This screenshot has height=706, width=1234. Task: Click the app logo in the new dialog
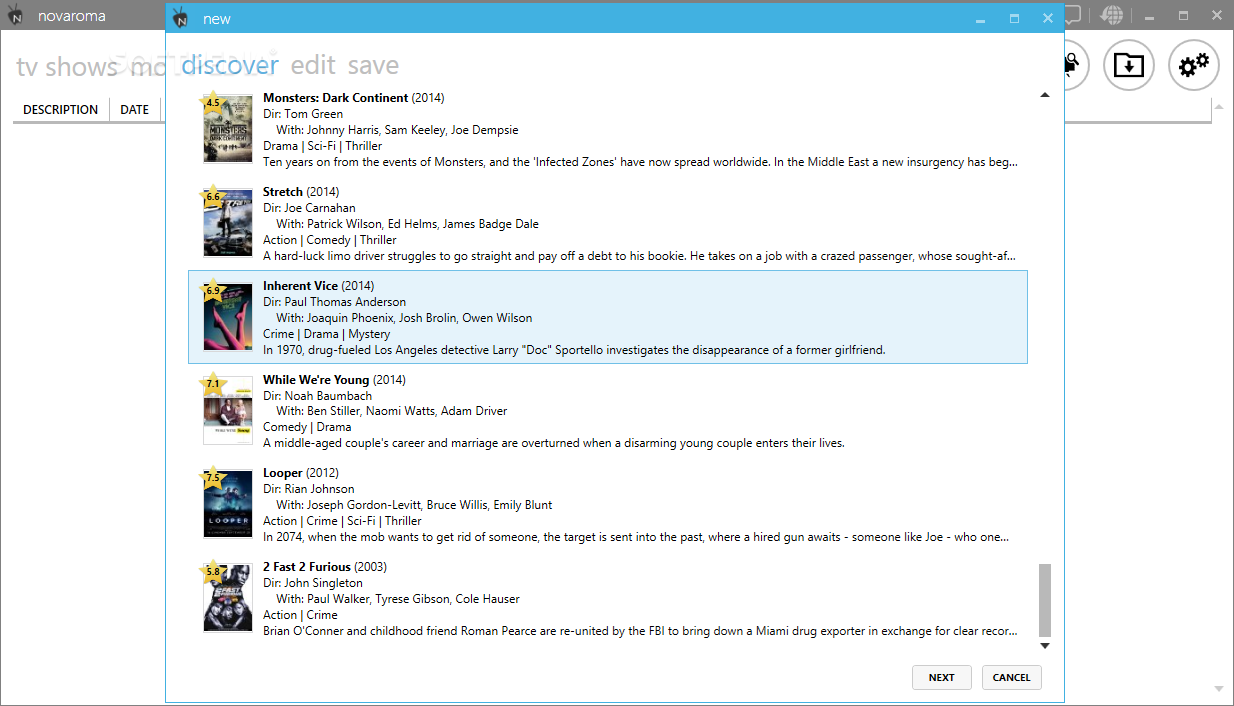click(x=180, y=18)
